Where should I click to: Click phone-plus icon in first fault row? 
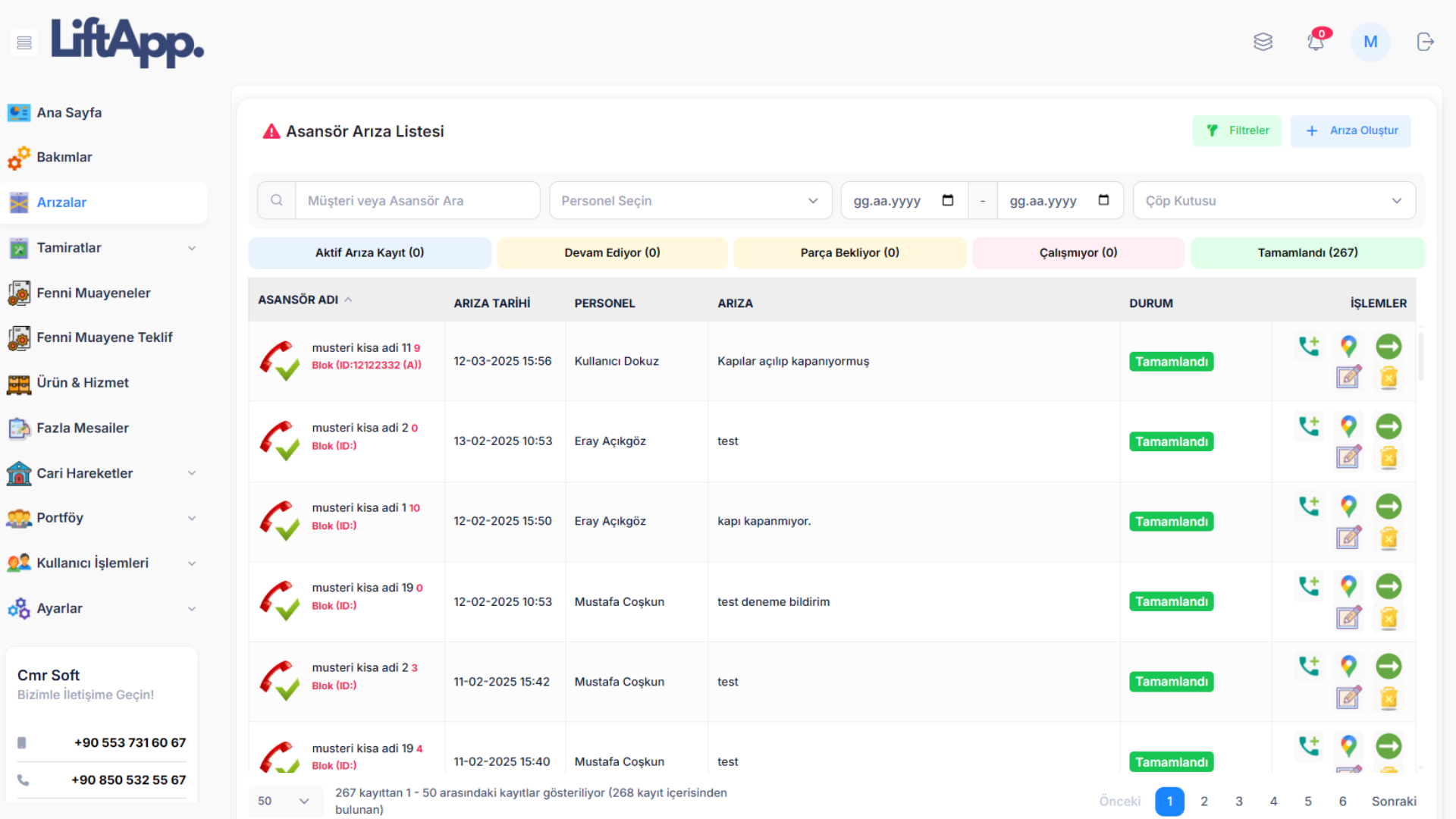[1309, 347]
